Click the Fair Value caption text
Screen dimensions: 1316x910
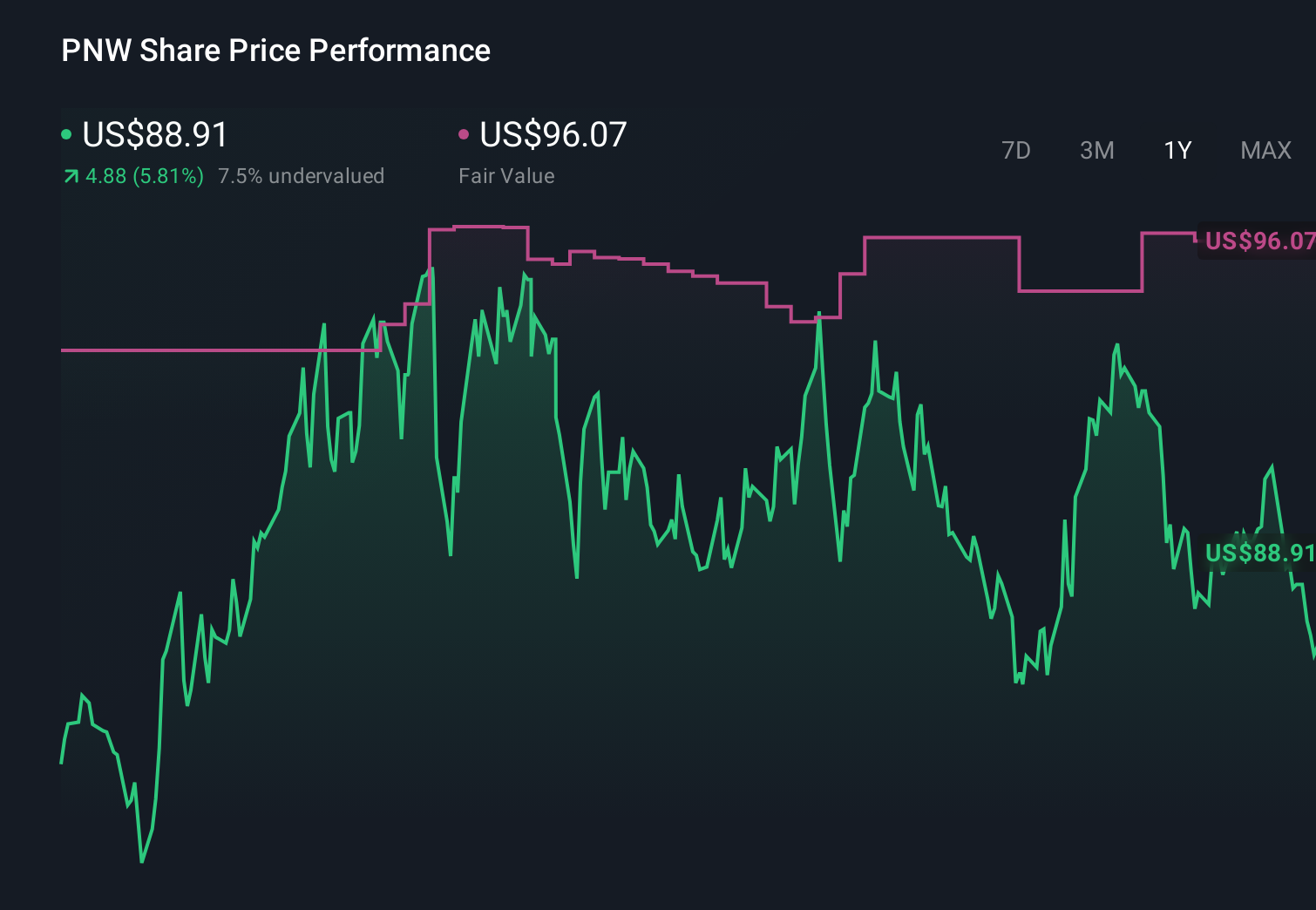506,175
